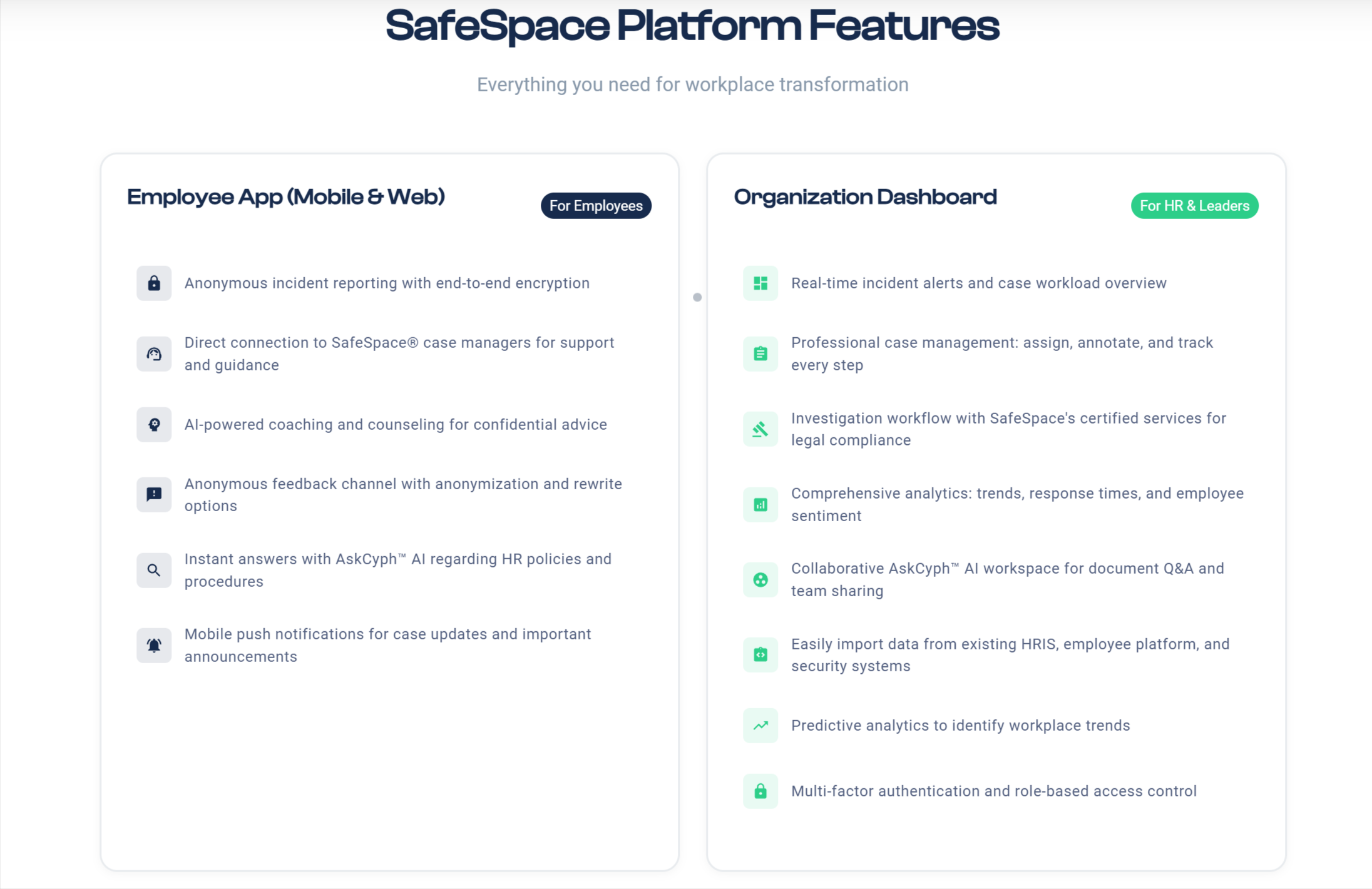Click the green gavel investigation icon
Screen dimensions: 1372x889
pyautogui.click(x=760, y=429)
